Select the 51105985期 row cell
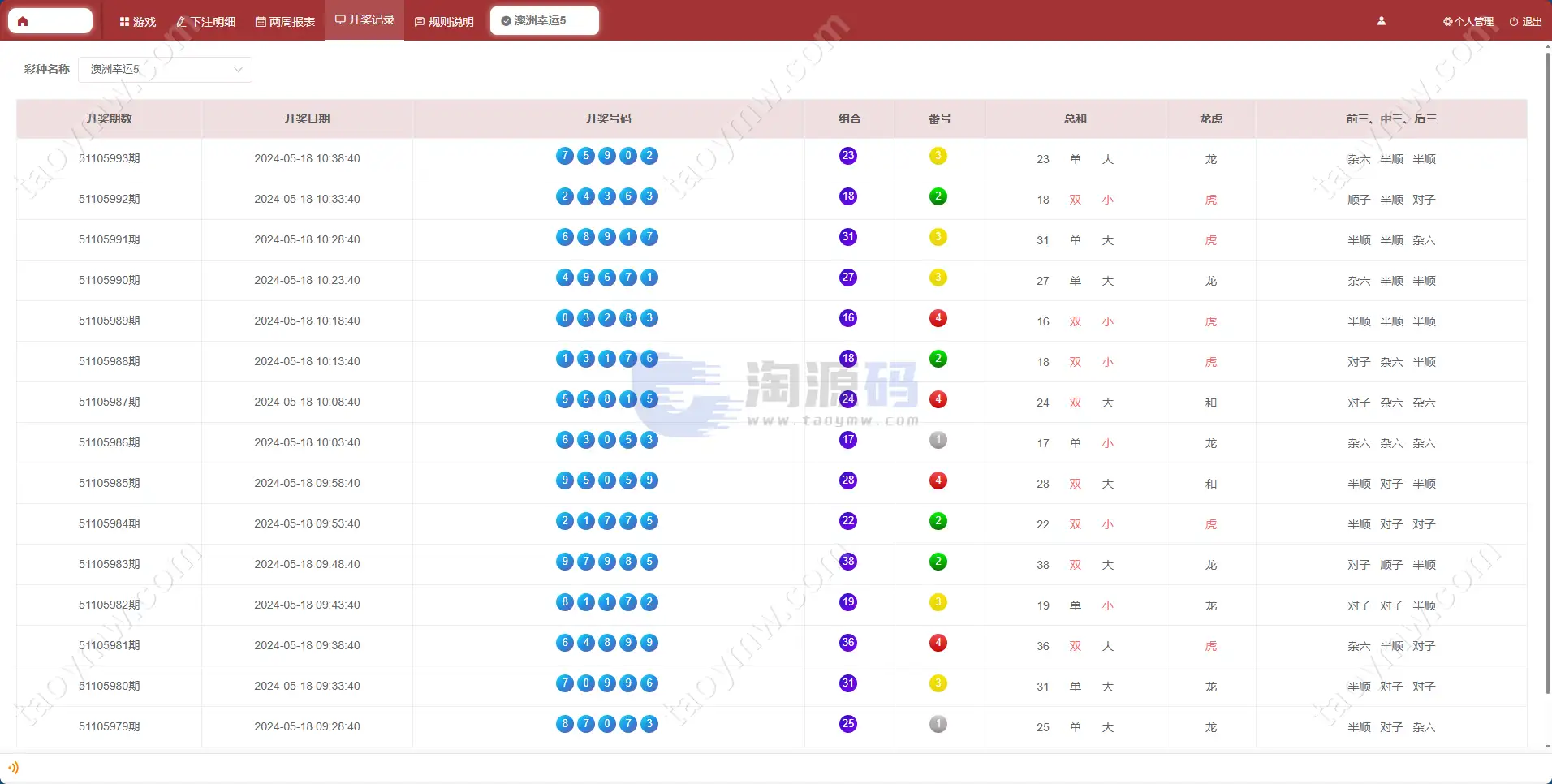The height and width of the screenshot is (784, 1552). point(110,483)
